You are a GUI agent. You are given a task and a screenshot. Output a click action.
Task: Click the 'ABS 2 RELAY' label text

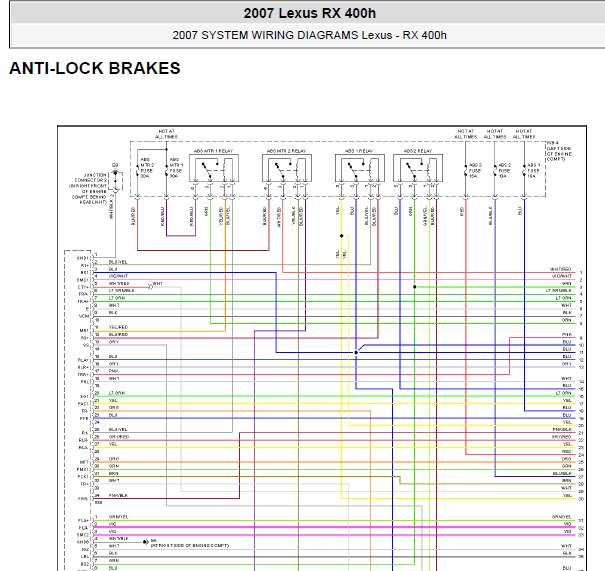coord(417,151)
